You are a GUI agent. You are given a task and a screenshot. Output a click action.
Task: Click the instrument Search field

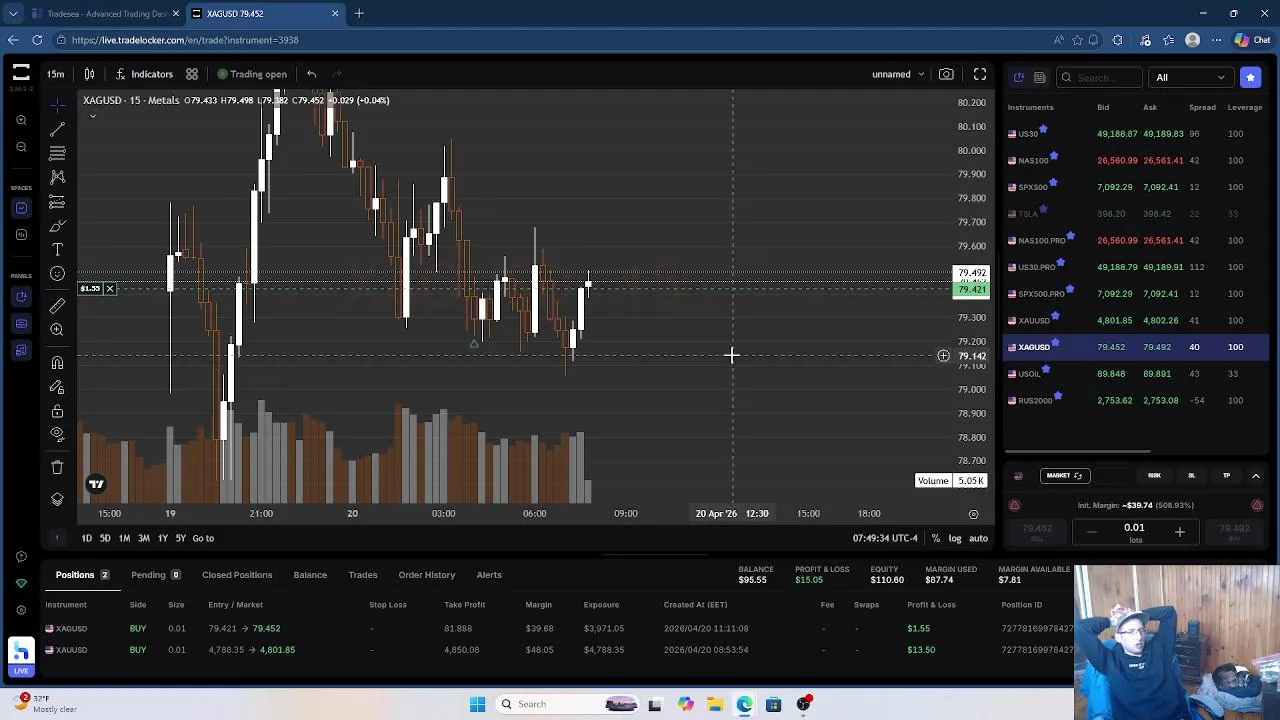tap(1100, 77)
